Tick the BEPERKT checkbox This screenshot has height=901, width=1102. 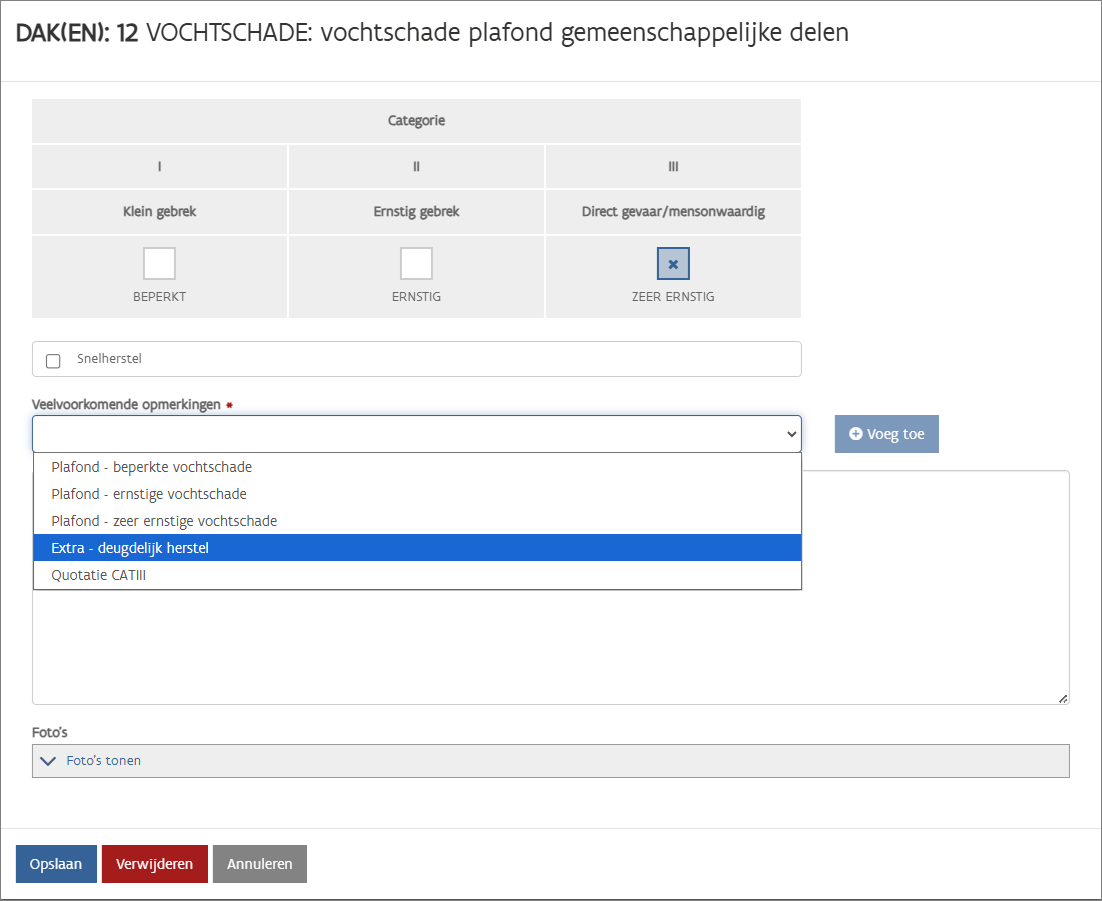pyautogui.click(x=159, y=264)
